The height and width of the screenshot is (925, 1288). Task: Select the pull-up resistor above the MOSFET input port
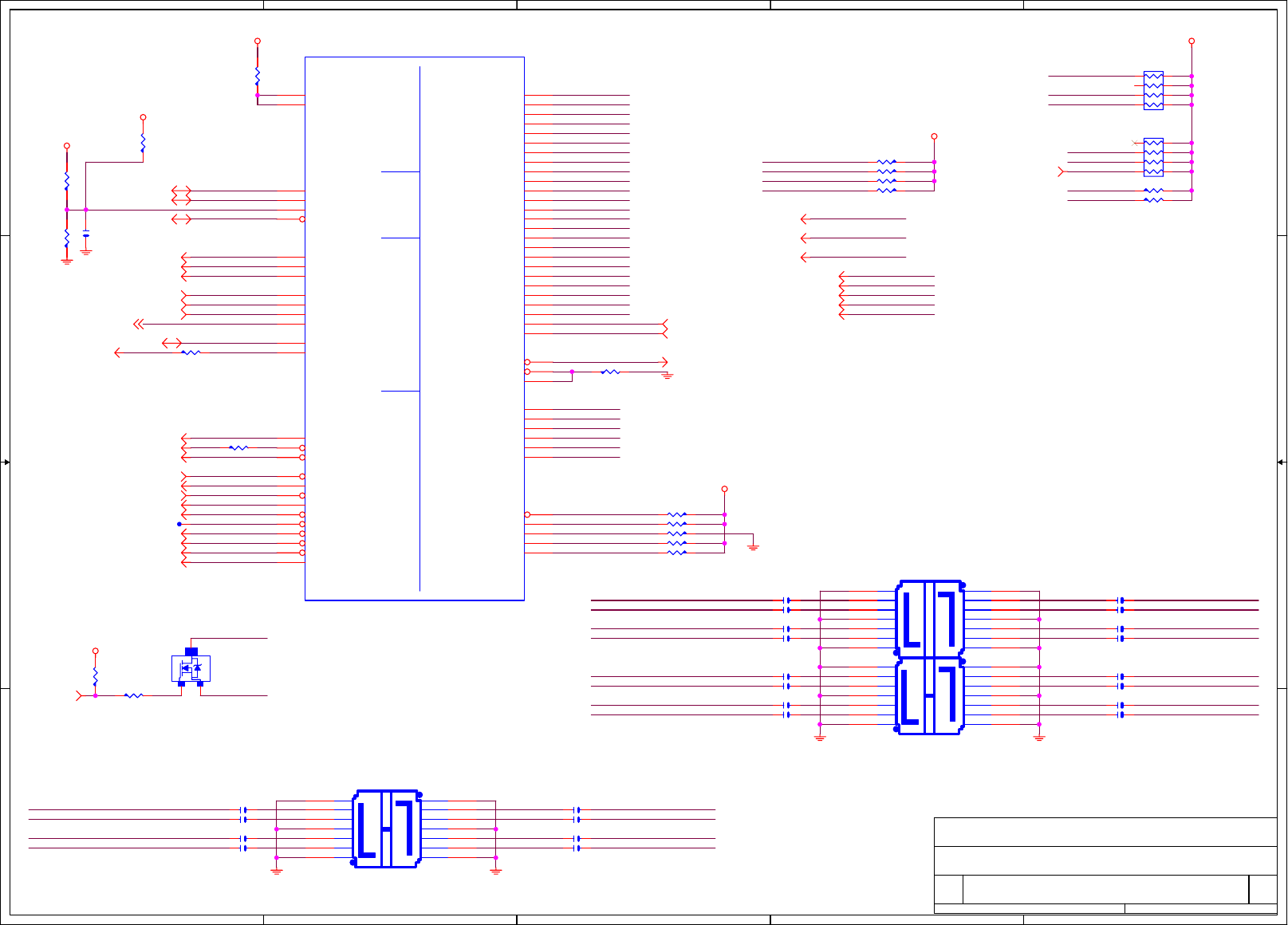click(x=96, y=677)
